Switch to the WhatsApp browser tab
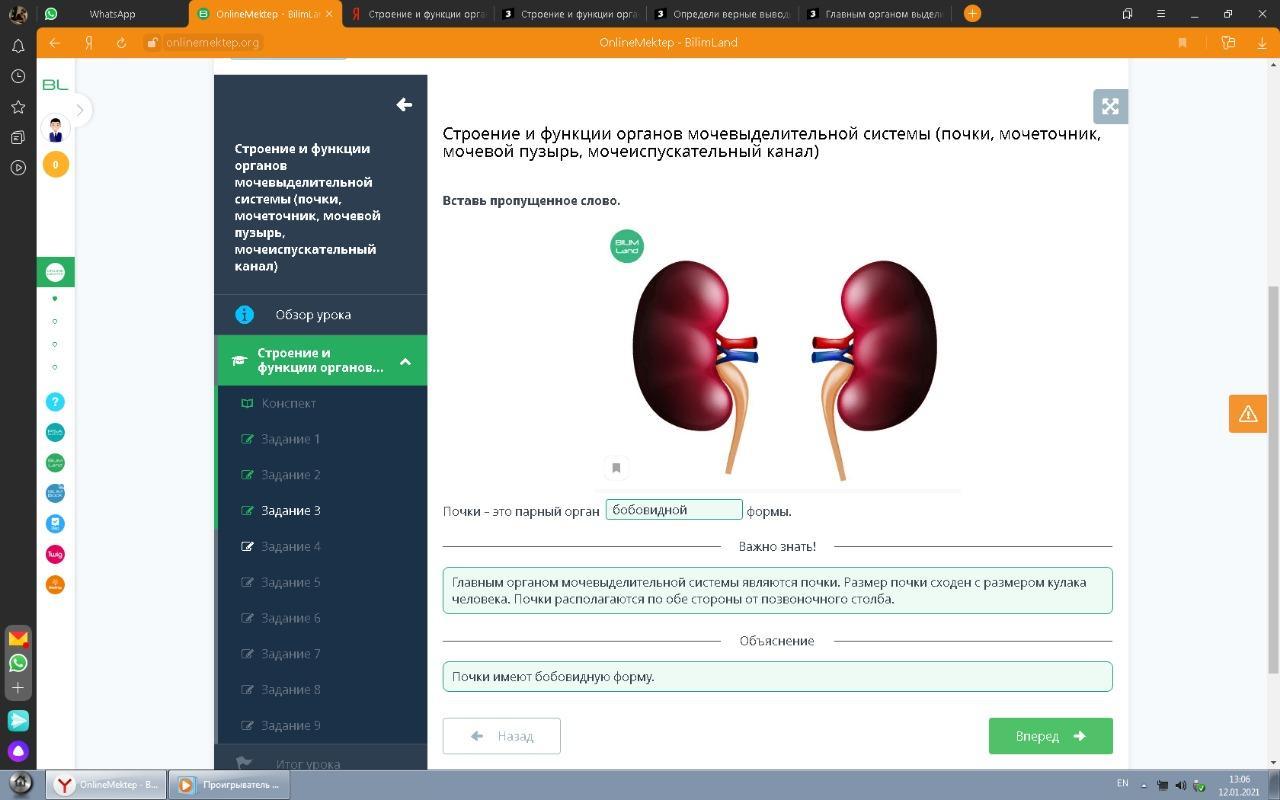The height and width of the screenshot is (800, 1280). pos(111,14)
